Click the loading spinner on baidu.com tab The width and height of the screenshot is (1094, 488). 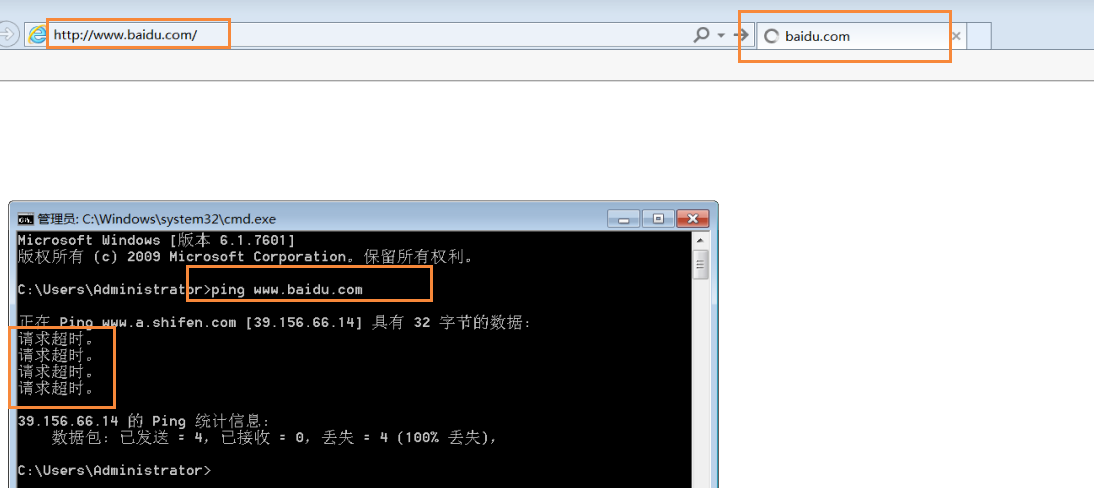pos(771,36)
